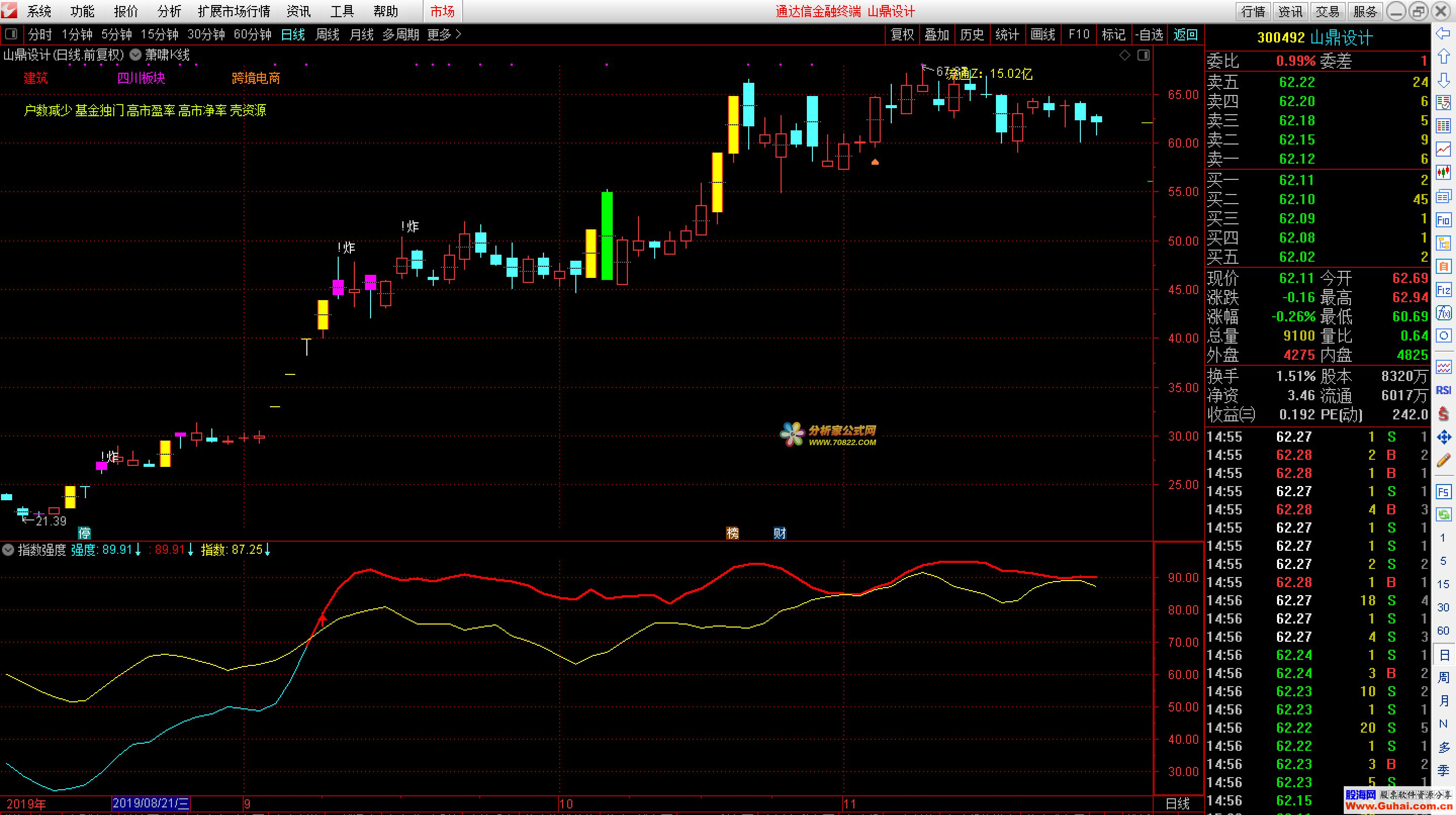
Task: Click the 返回 button
Action: click(1185, 35)
